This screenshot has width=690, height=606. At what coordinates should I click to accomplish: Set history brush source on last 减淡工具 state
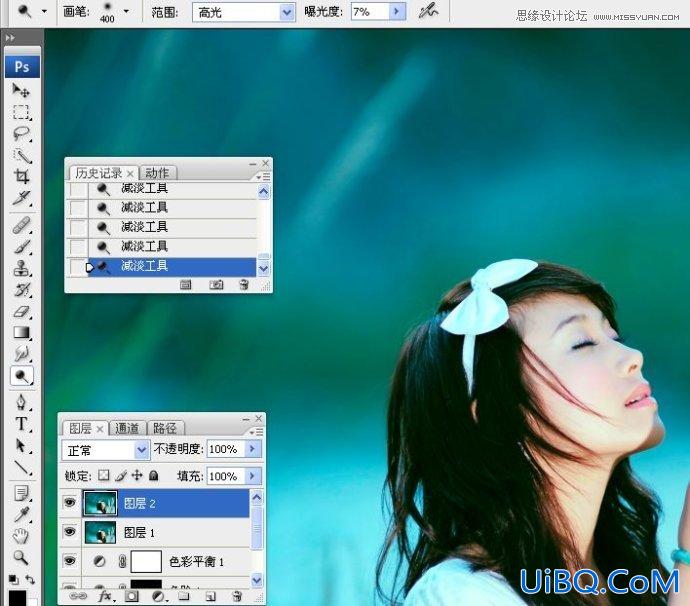[x=78, y=267]
